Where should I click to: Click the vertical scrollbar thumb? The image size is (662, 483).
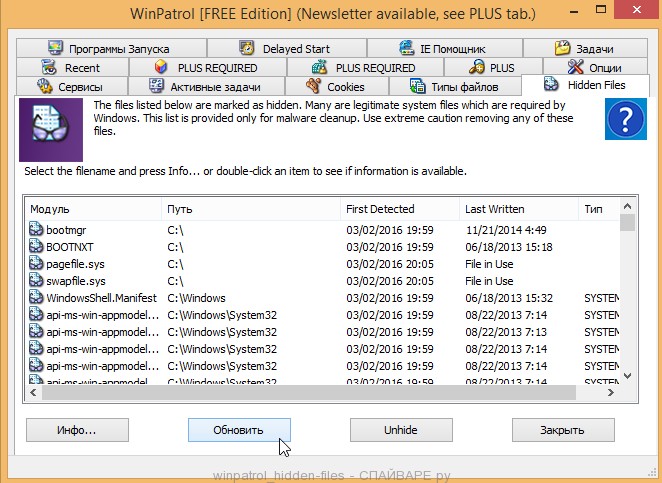tap(627, 223)
